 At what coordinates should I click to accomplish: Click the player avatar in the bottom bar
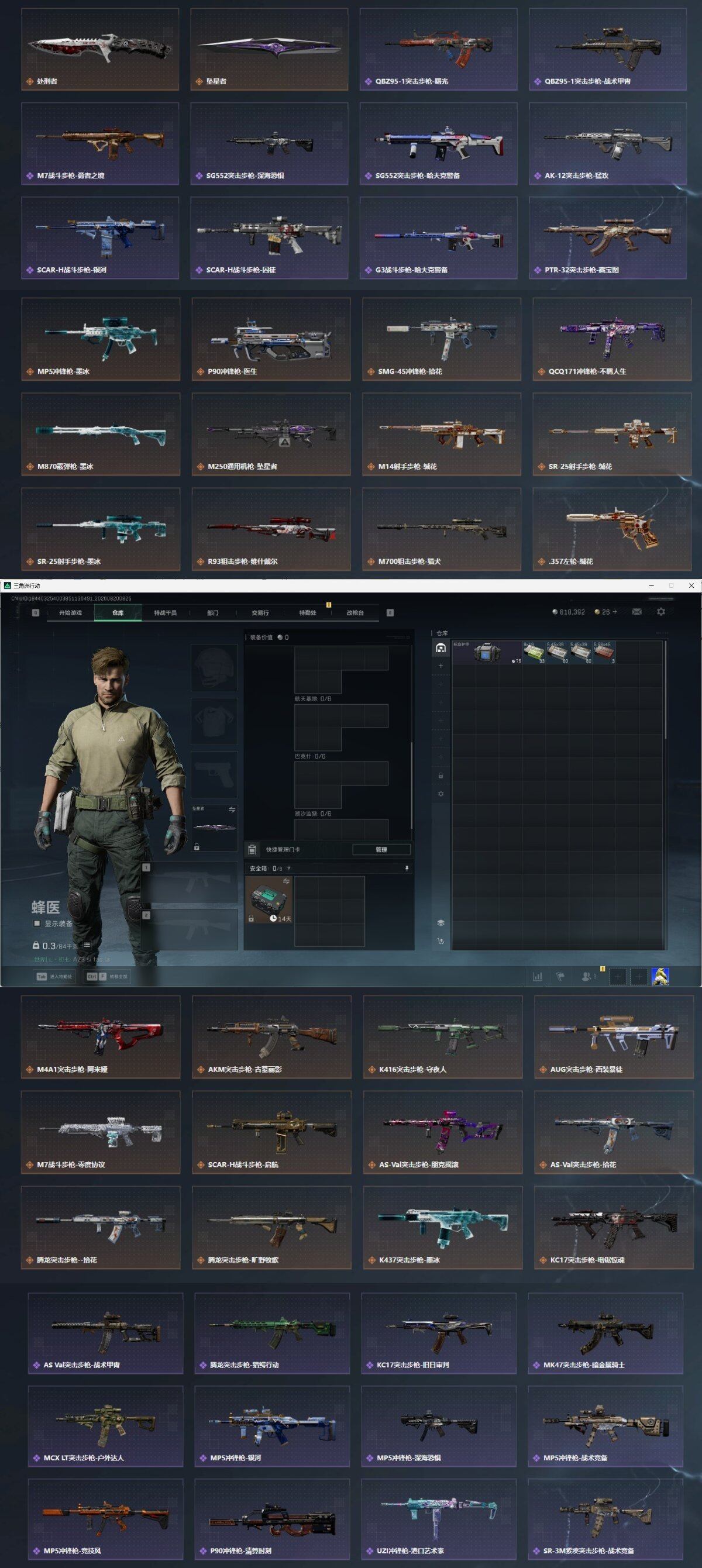[660, 976]
